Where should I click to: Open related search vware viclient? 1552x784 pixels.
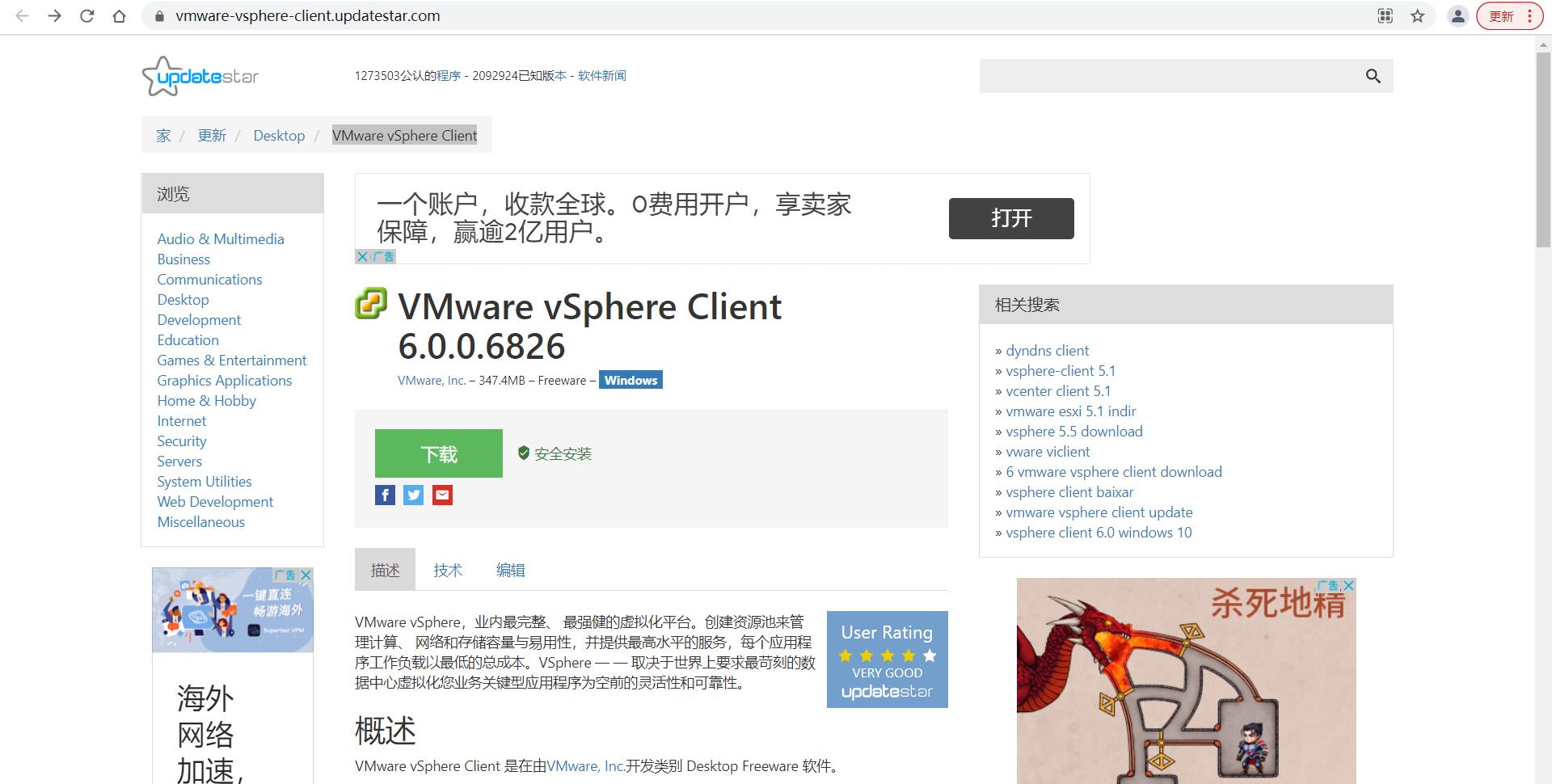(x=1048, y=452)
